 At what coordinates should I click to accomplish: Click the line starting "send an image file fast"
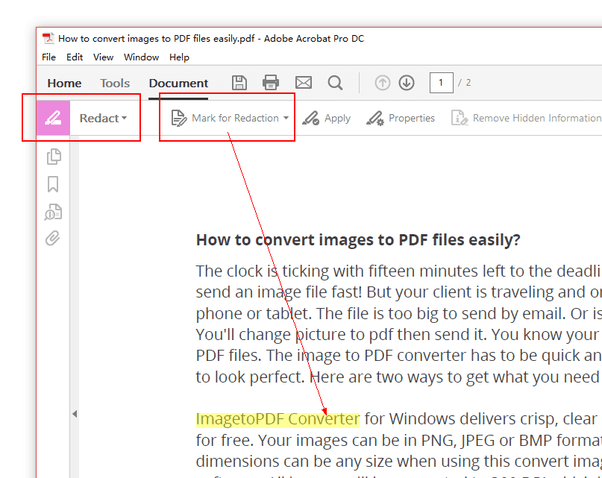pos(399,293)
